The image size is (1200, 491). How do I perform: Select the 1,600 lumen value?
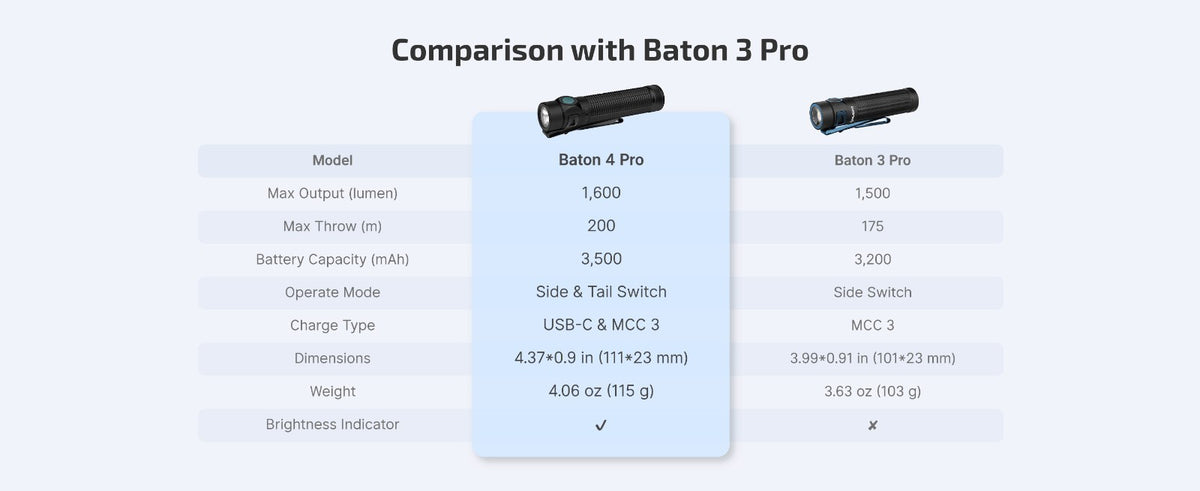[601, 193]
